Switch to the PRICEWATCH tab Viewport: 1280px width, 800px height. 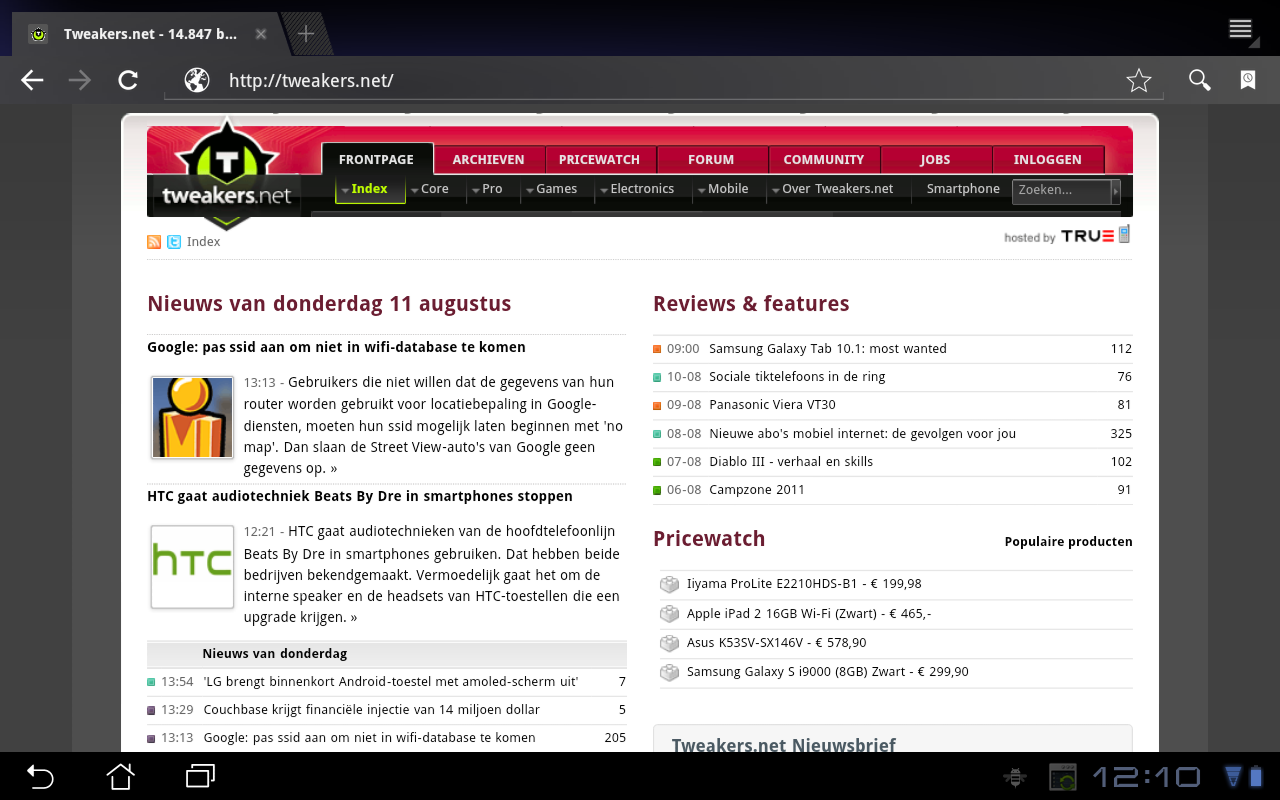point(599,159)
